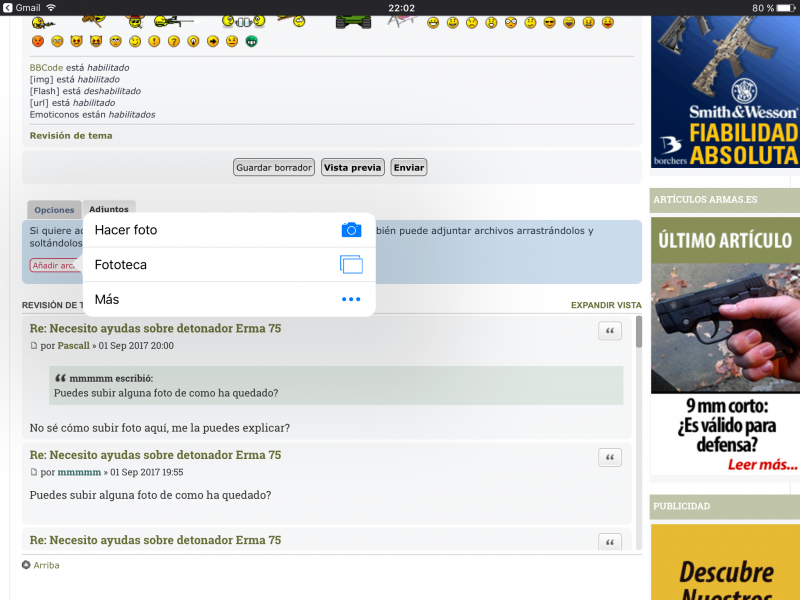This screenshot has height=600, width=800.
Task: Tap the three-dots icon beside Más
Action: 350,299
